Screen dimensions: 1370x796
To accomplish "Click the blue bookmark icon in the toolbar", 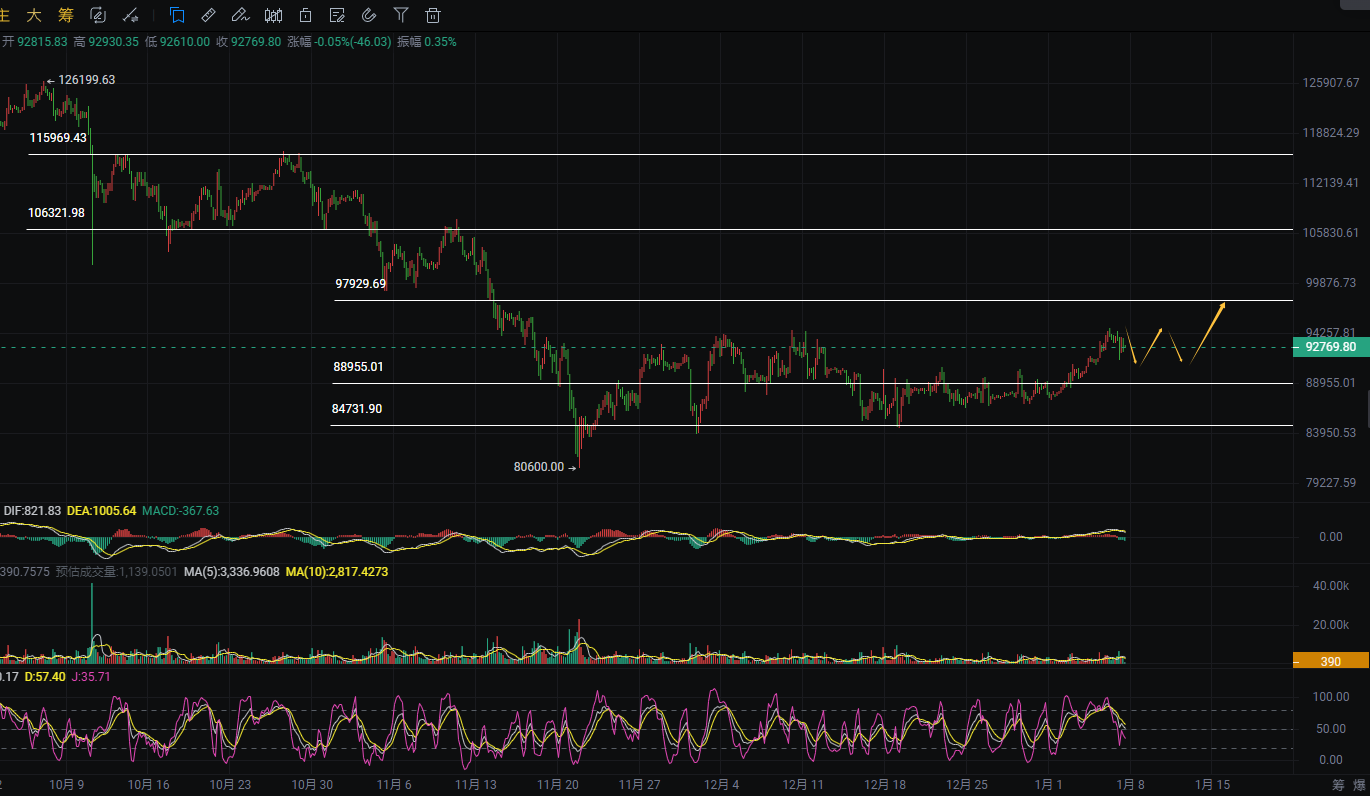I will (177, 15).
